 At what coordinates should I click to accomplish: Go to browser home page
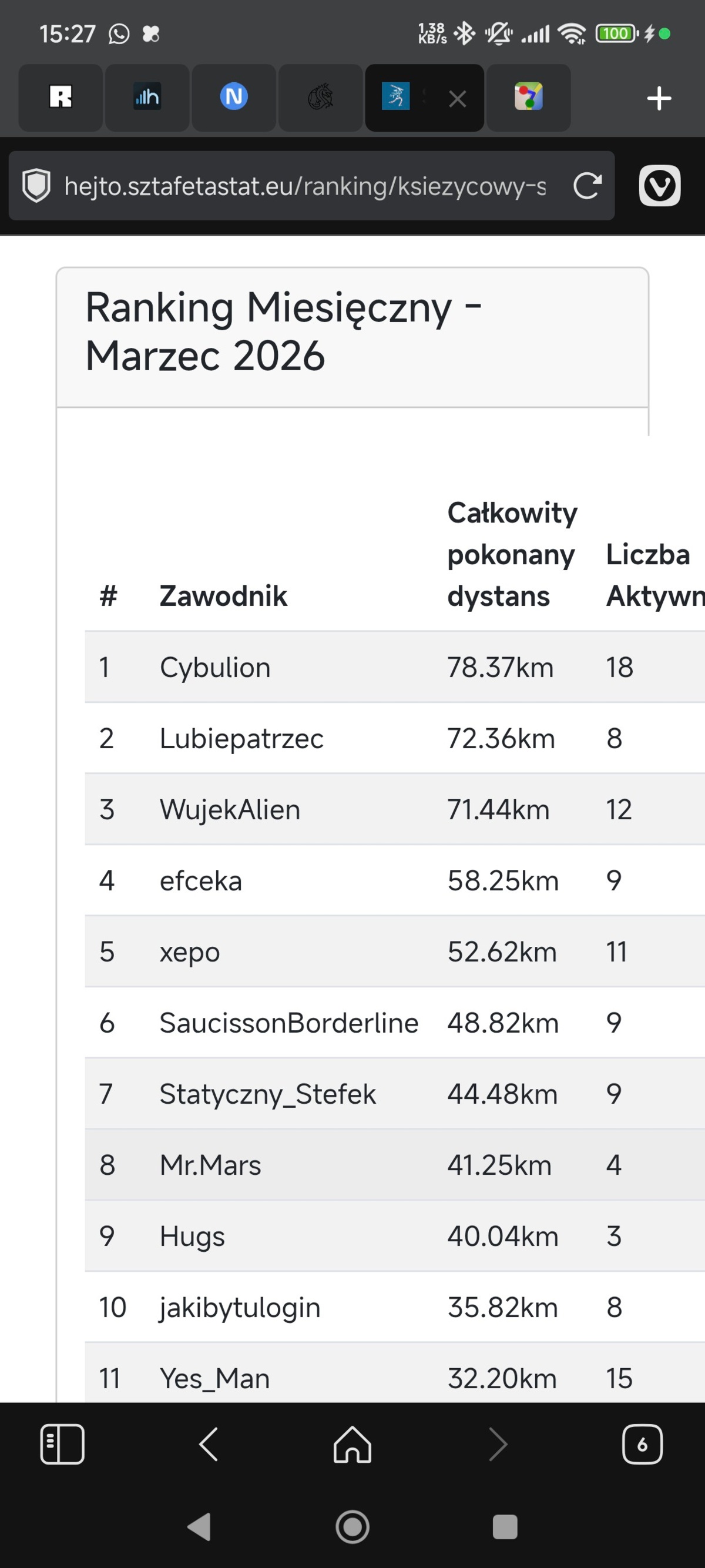point(352,1443)
